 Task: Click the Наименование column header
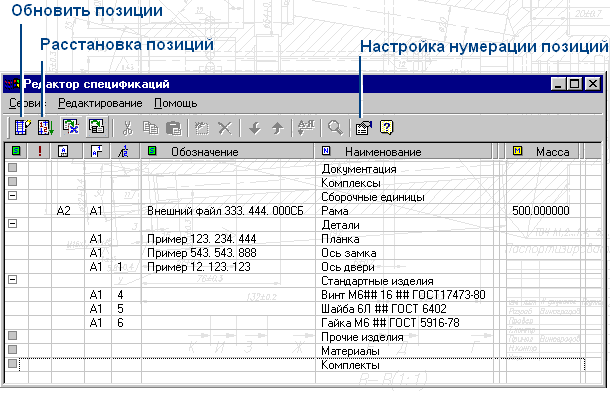point(403,151)
